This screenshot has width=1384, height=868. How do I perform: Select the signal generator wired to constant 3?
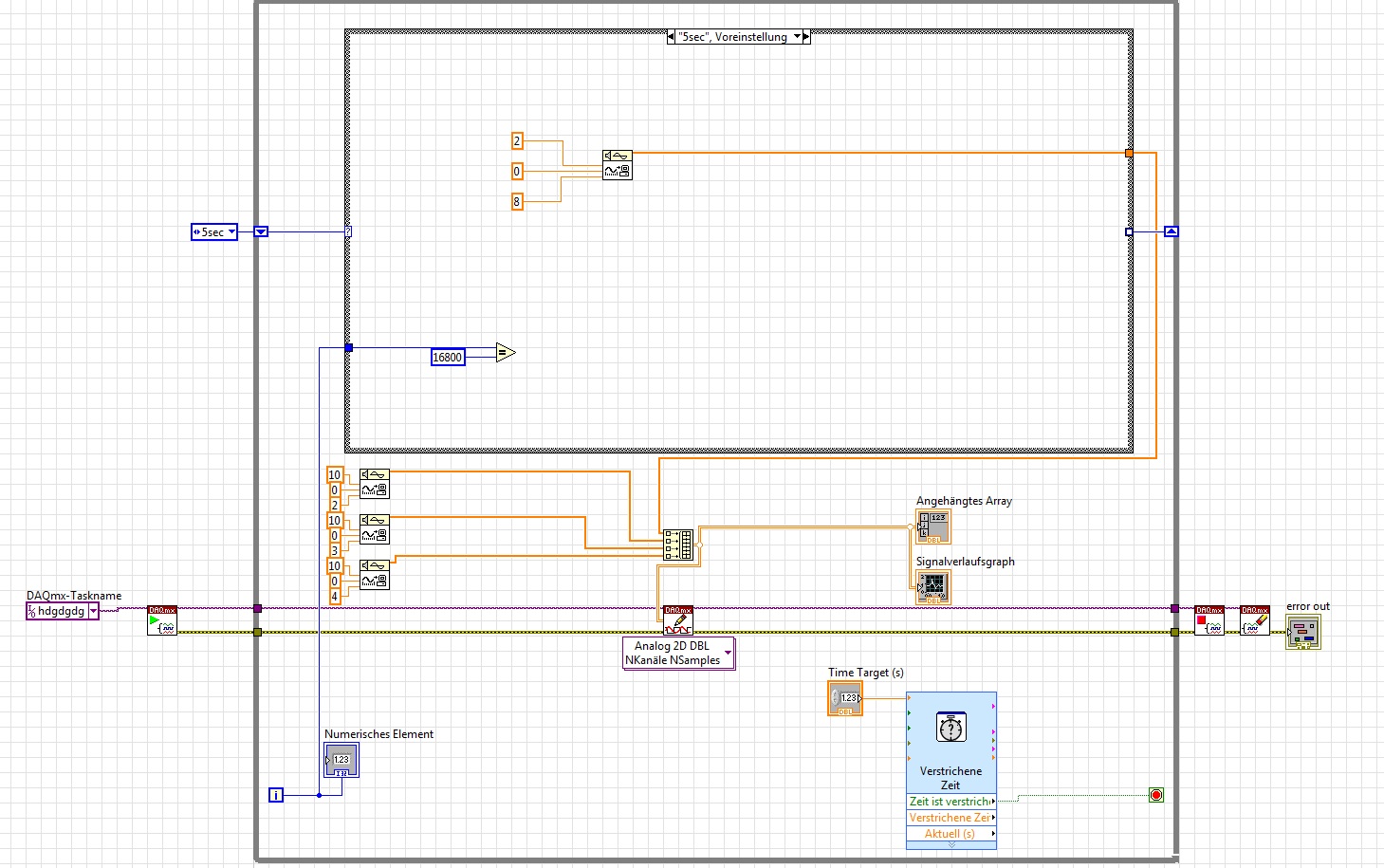(x=375, y=528)
